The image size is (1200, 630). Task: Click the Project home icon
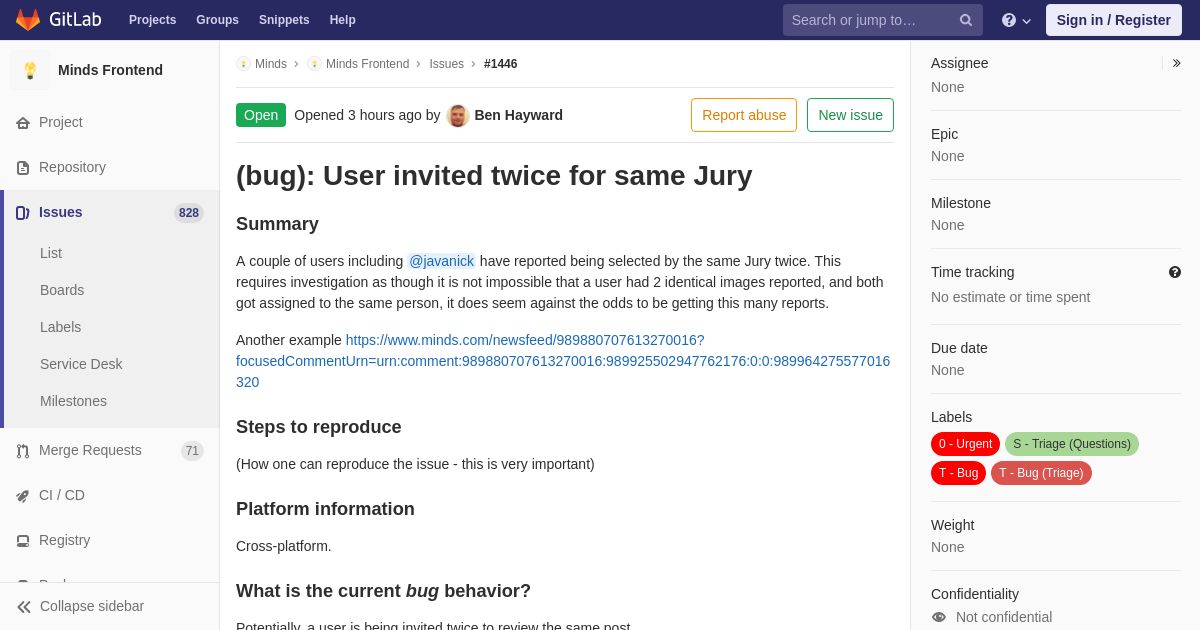pyautogui.click(x=23, y=123)
